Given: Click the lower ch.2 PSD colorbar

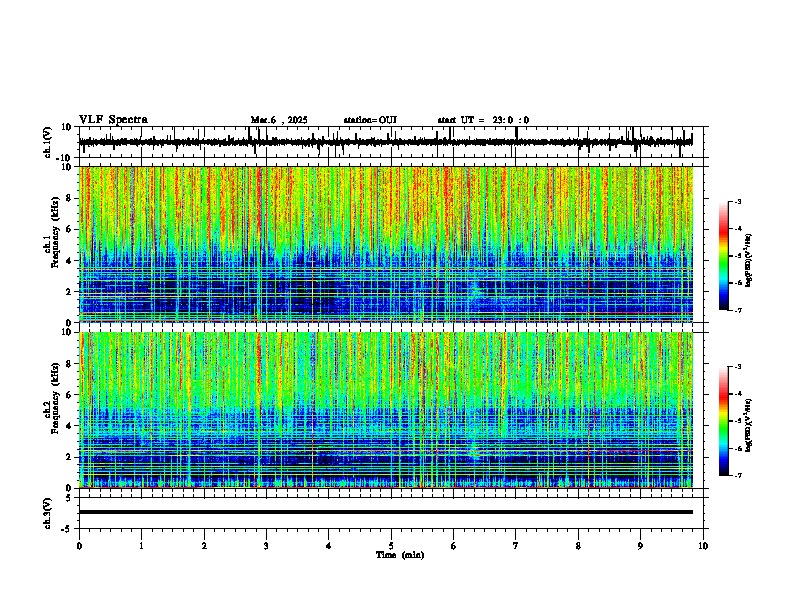Looking at the screenshot, I should (723, 421).
